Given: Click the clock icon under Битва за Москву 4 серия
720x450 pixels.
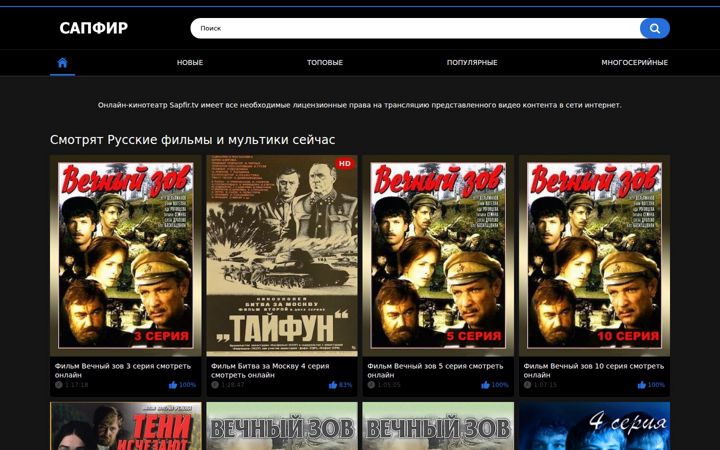Looking at the screenshot, I should pyautogui.click(x=215, y=385).
